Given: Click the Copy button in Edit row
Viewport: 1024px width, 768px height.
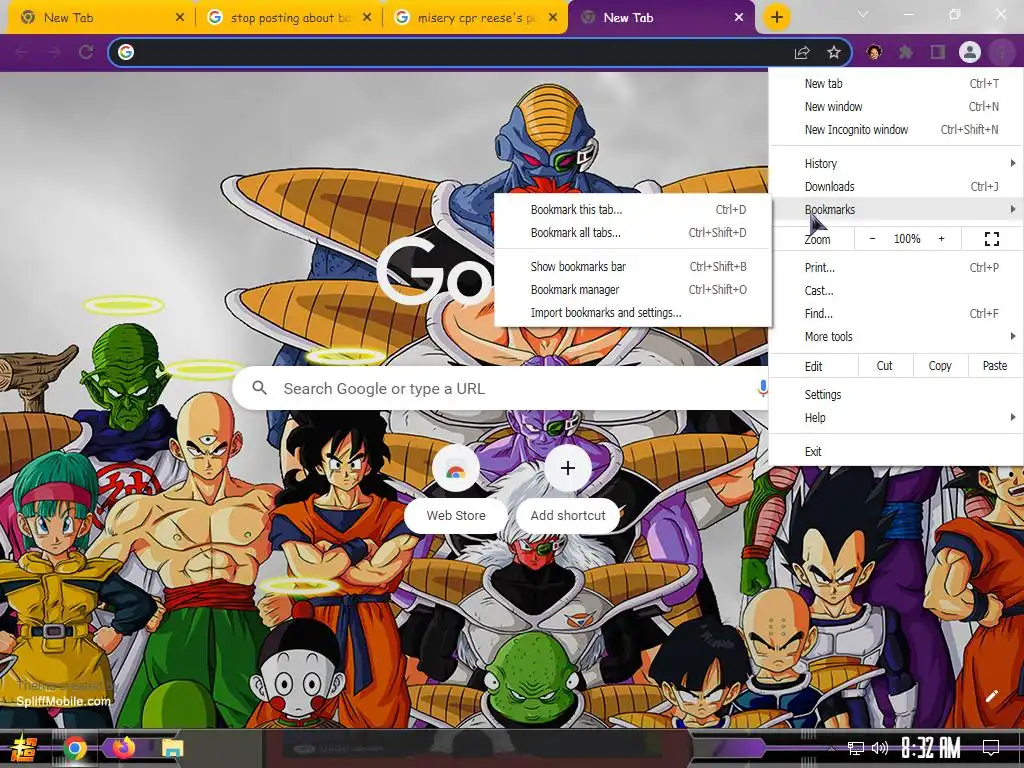Looking at the screenshot, I should click(x=940, y=366).
